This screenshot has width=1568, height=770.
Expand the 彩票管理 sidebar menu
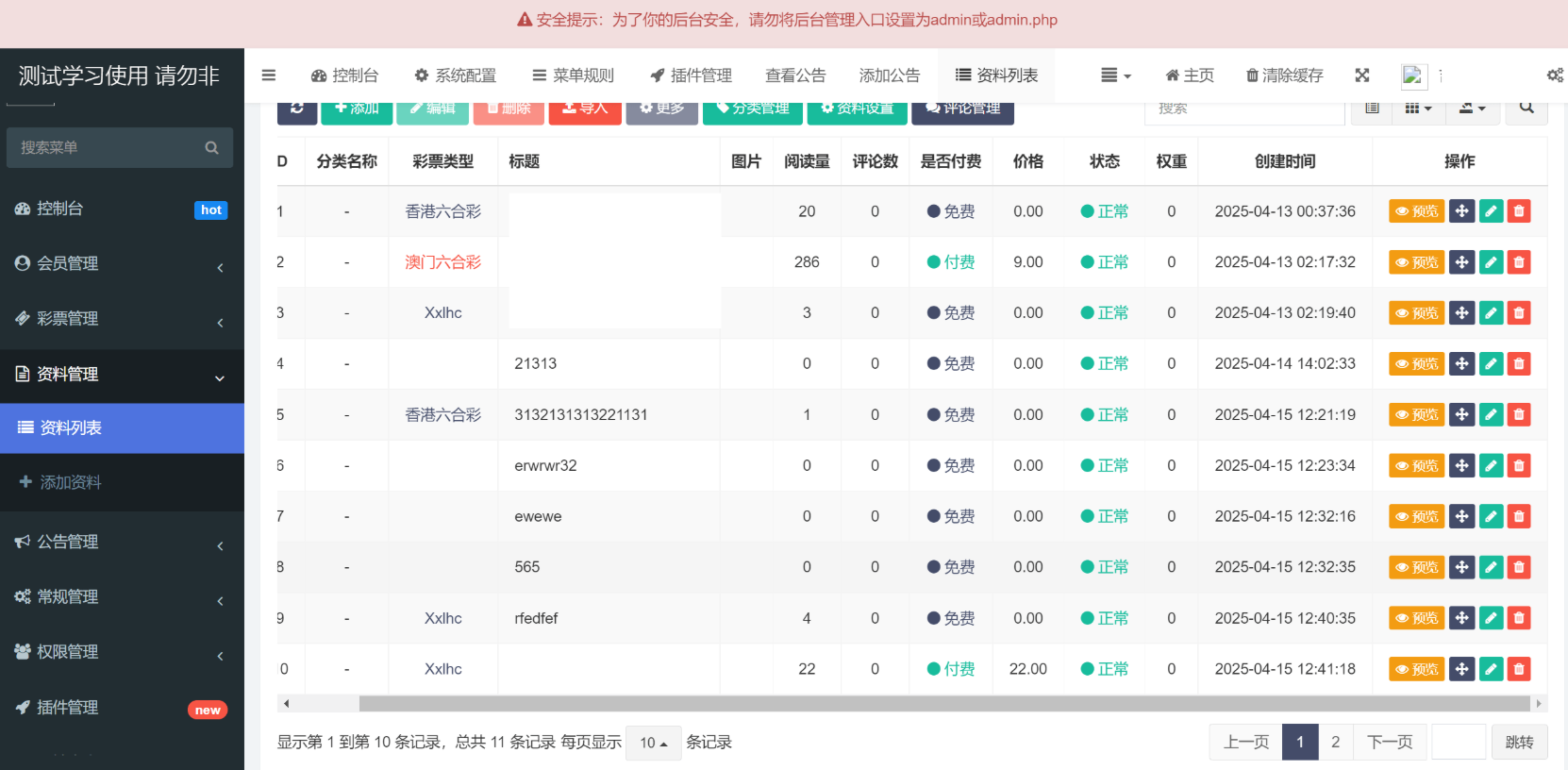point(122,319)
